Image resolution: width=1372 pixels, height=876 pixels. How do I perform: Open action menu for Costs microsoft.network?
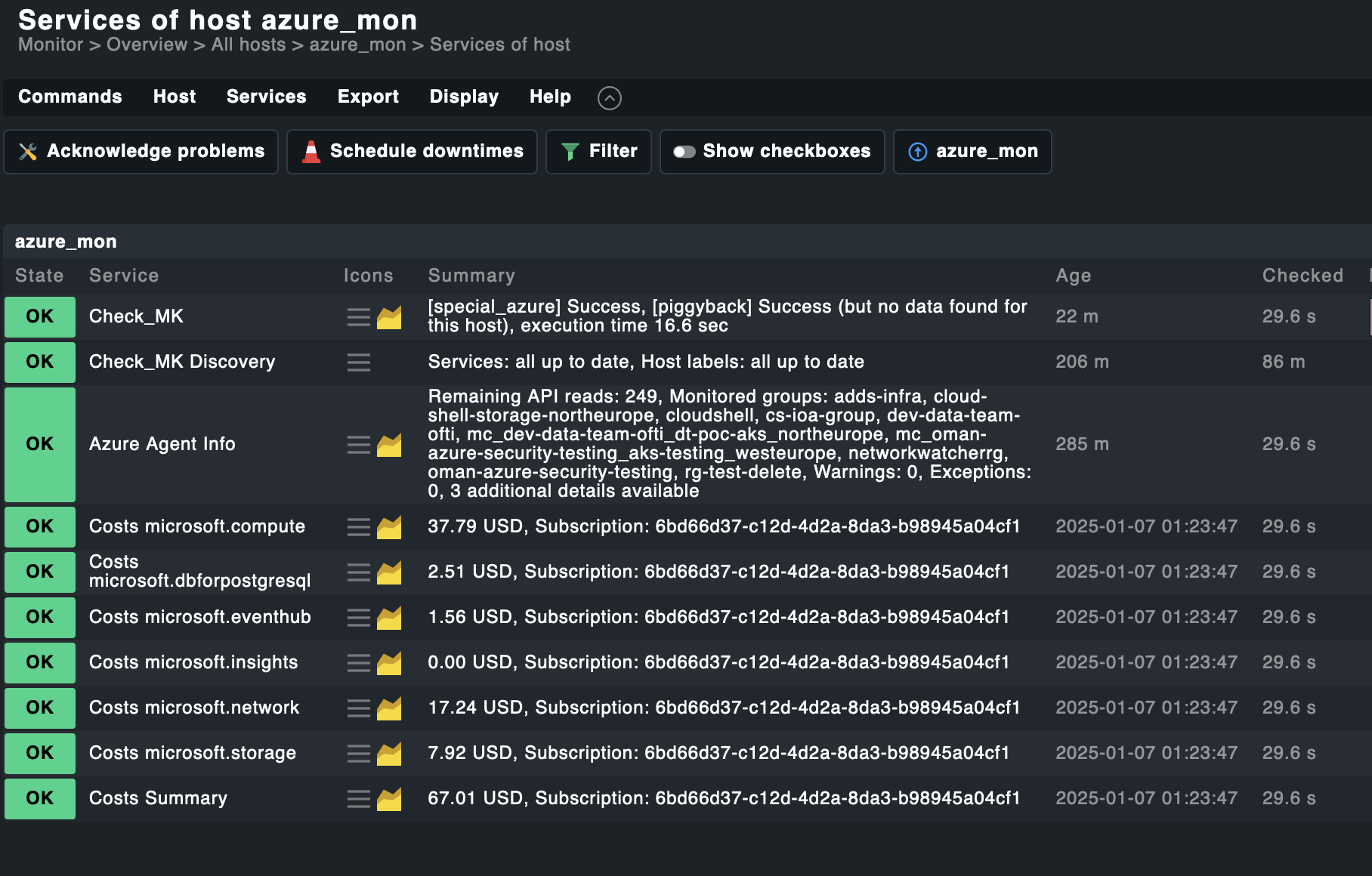coord(358,708)
